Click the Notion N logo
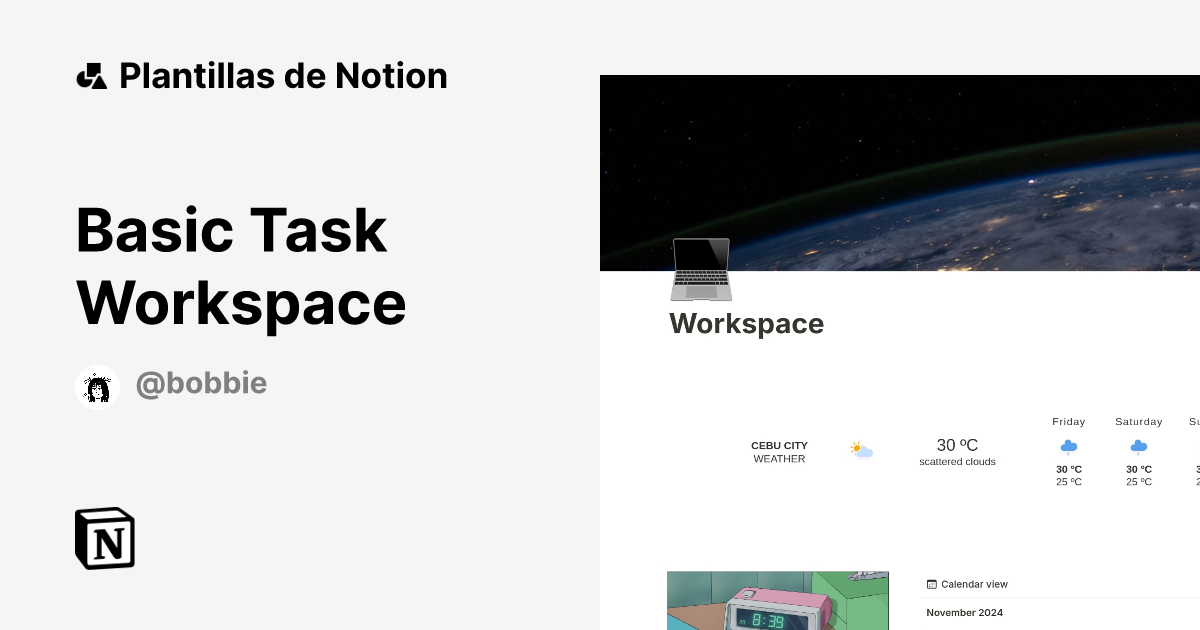 [x=104, y=539]
